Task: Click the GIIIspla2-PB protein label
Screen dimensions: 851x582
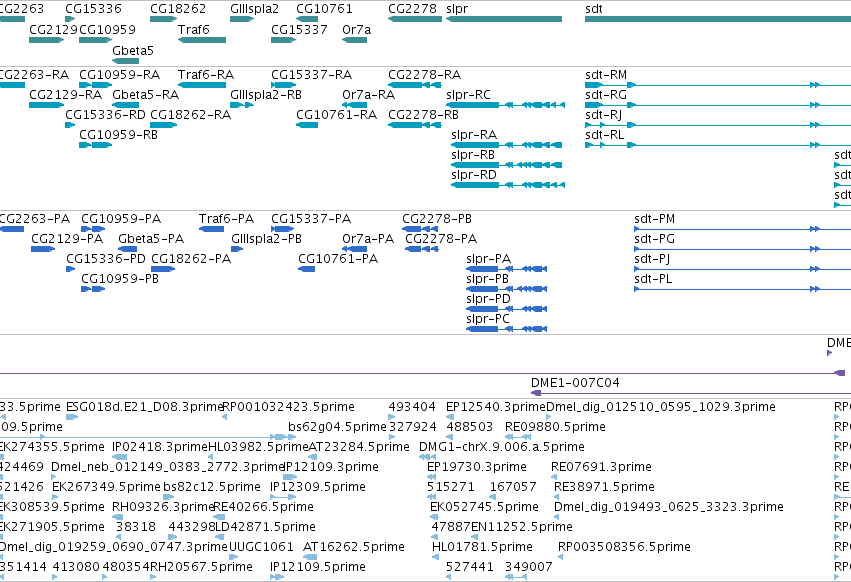Action: click(x=266, y=239)
